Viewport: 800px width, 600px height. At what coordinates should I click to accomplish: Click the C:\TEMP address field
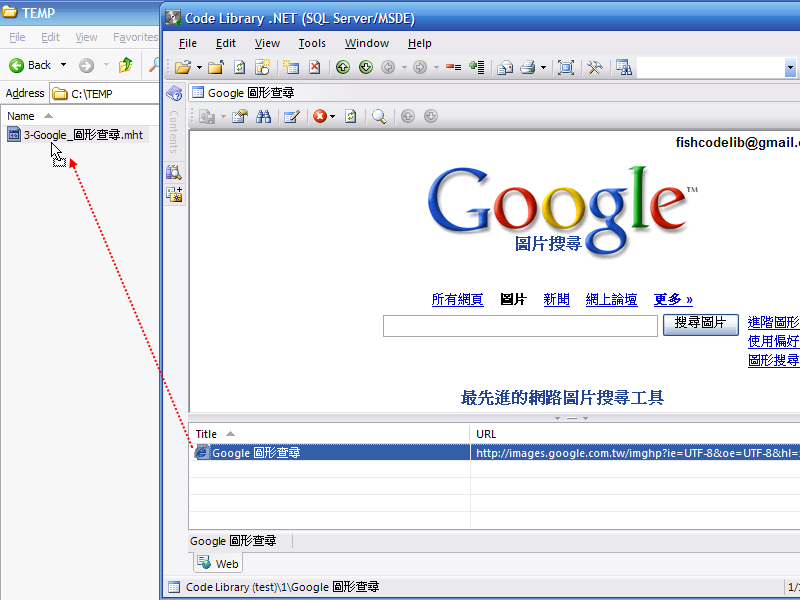point(105,93)
